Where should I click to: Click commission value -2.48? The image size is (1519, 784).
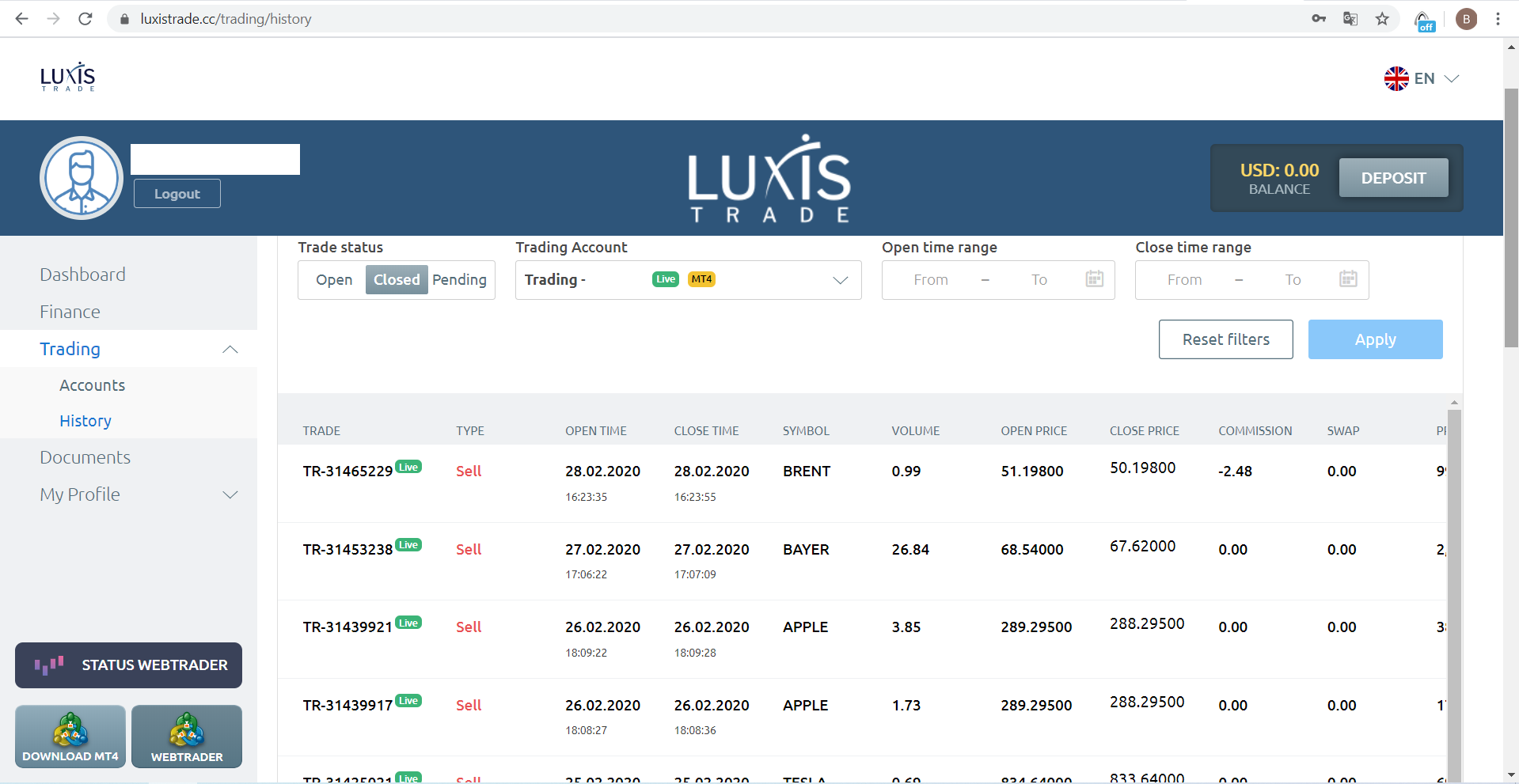[1235, 472]
